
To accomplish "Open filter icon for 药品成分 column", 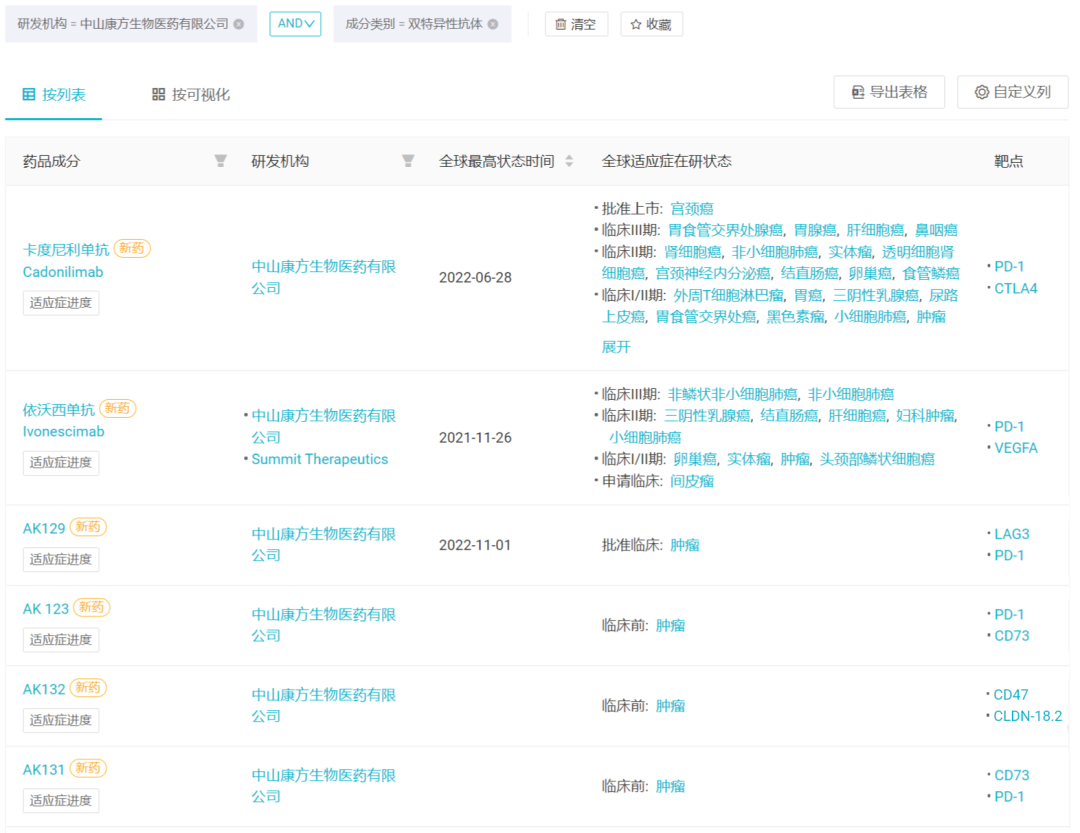I will [x=220, y=161].
